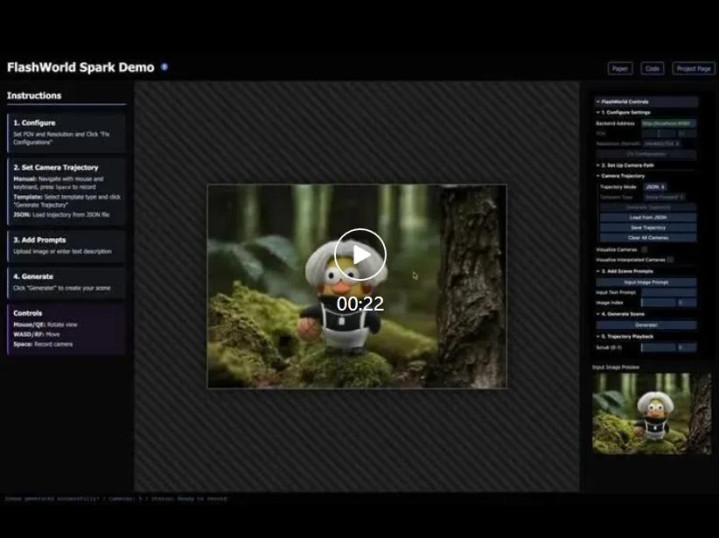719x538 pixels.
Task: Open the Code link
Action: pyautogui.click(x=652, y=69)
